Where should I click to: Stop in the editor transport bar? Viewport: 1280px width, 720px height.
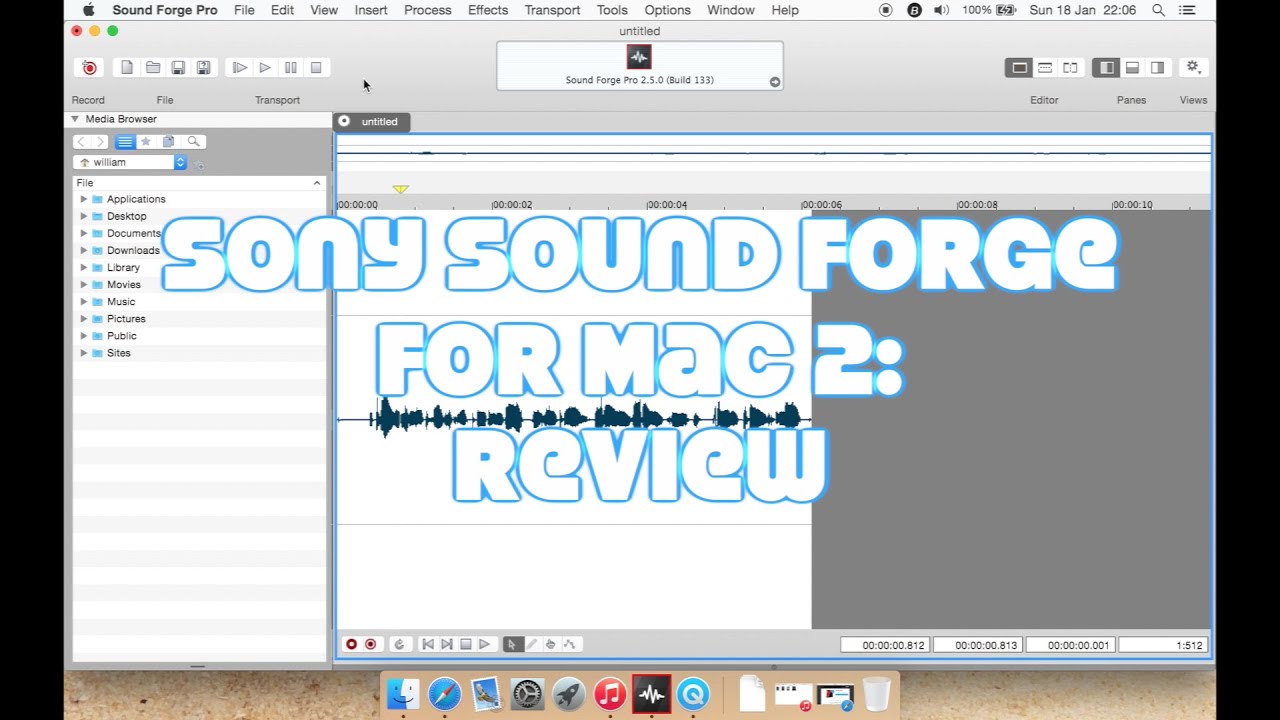(x=466, y=645)
